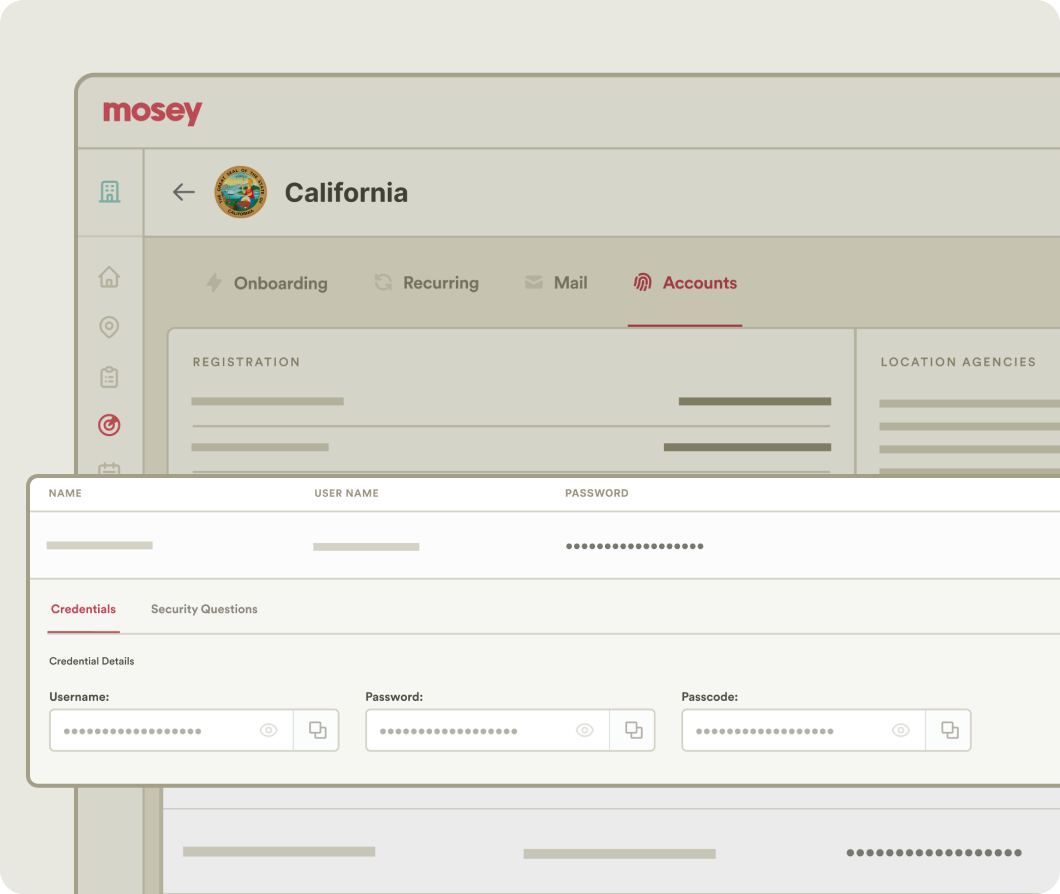This screenshot has width=1060, height=894.
Task: Click the mosey logo
Action: tap(152, 112)
